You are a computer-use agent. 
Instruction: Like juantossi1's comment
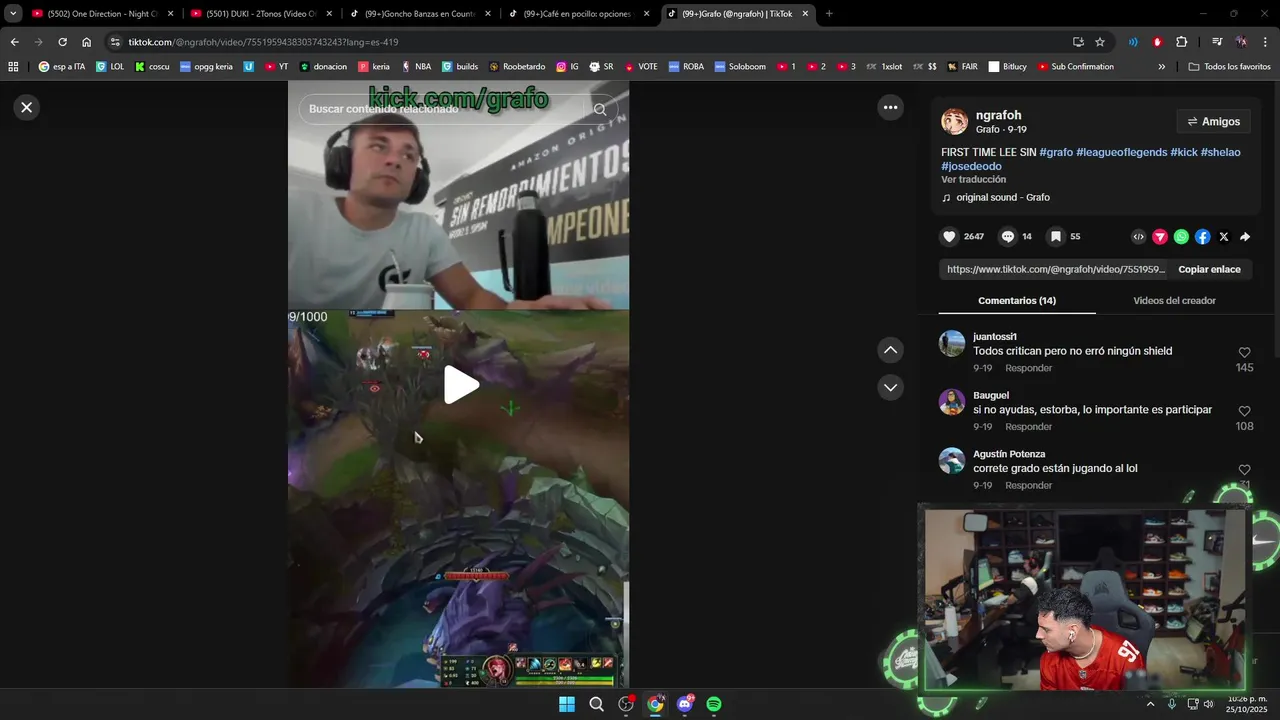coord(1244,353)
